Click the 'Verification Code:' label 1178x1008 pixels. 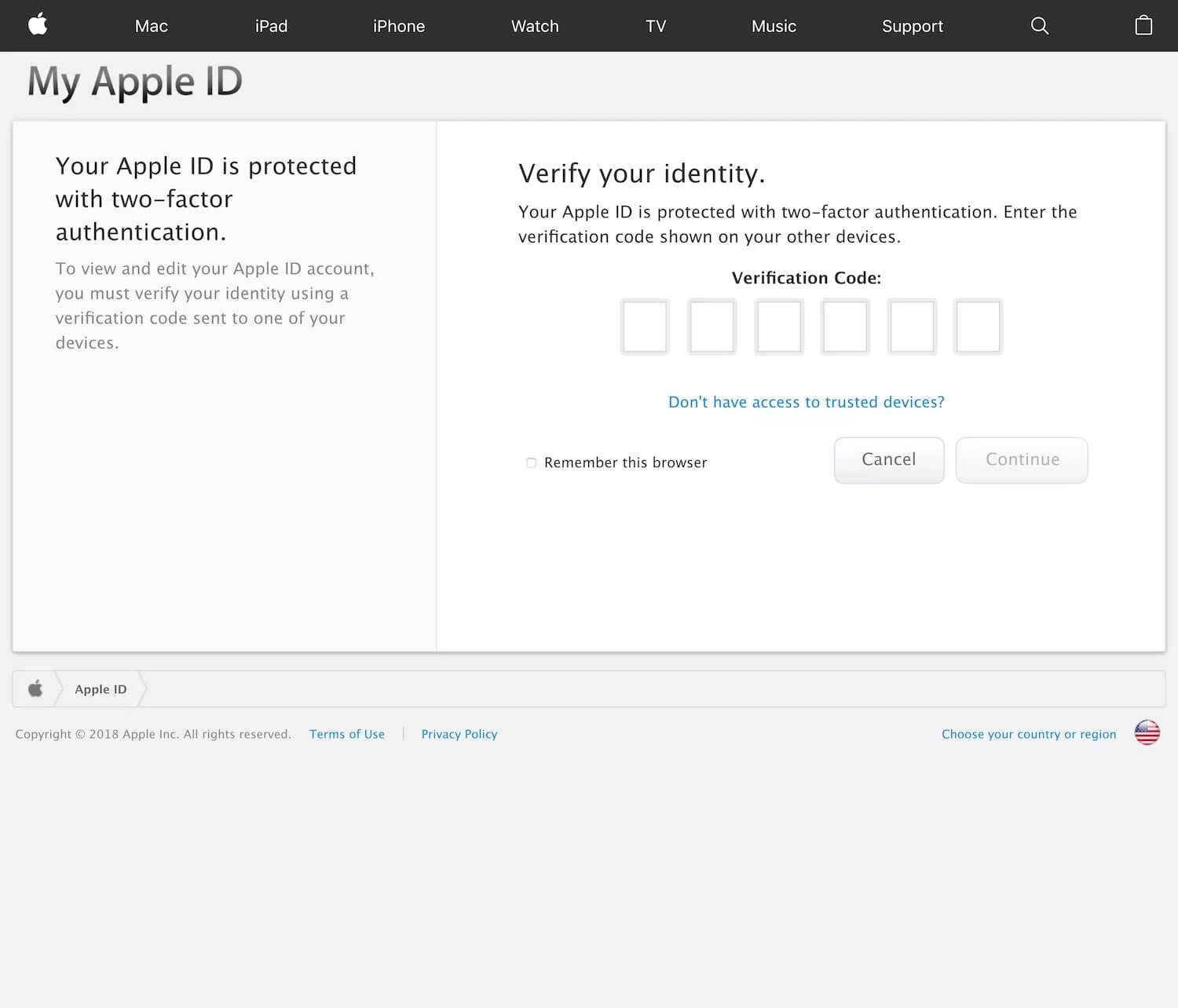point(807,278)
